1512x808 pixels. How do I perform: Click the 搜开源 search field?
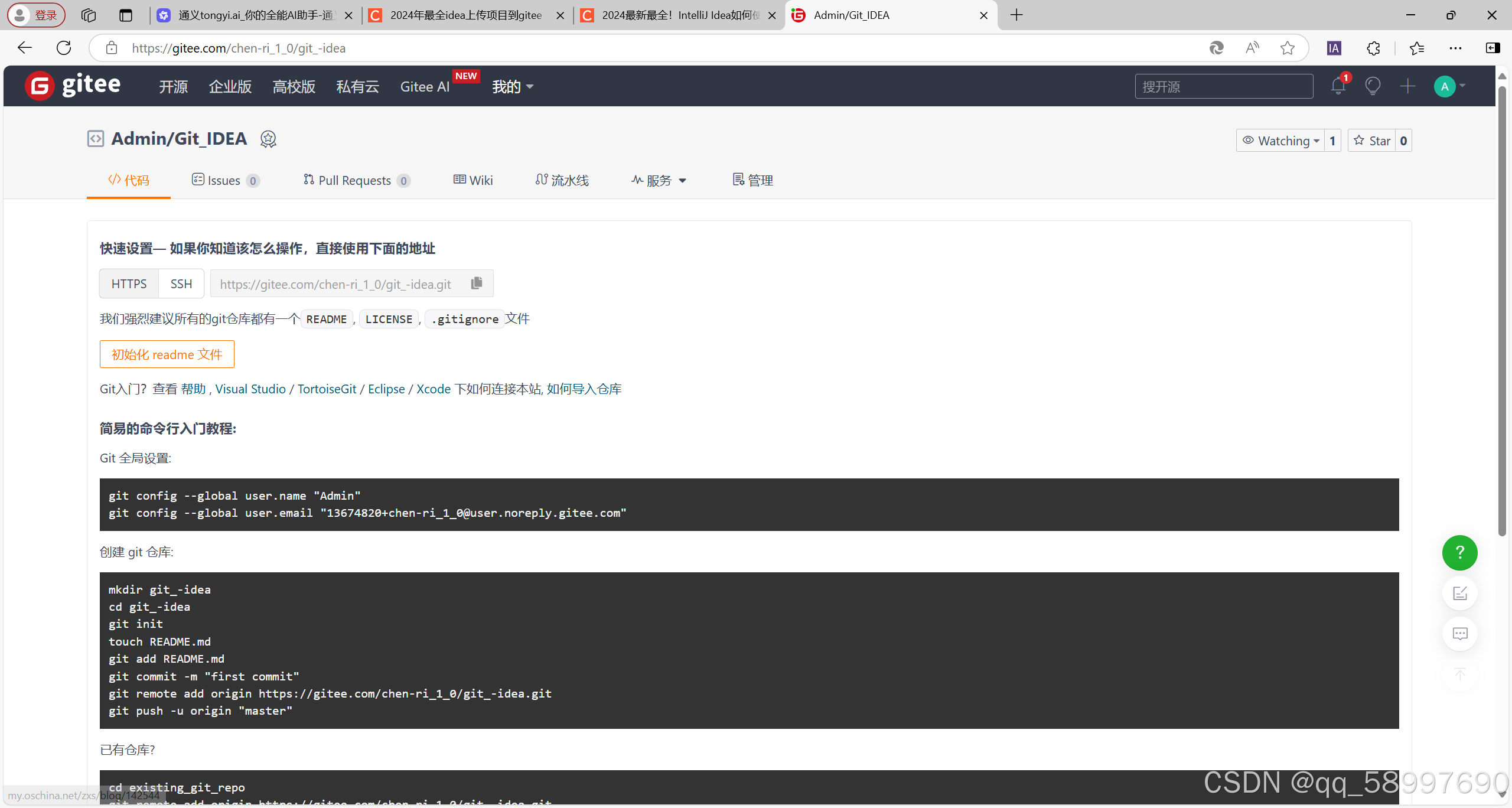pyautogui.click(x=1223, y=87)
